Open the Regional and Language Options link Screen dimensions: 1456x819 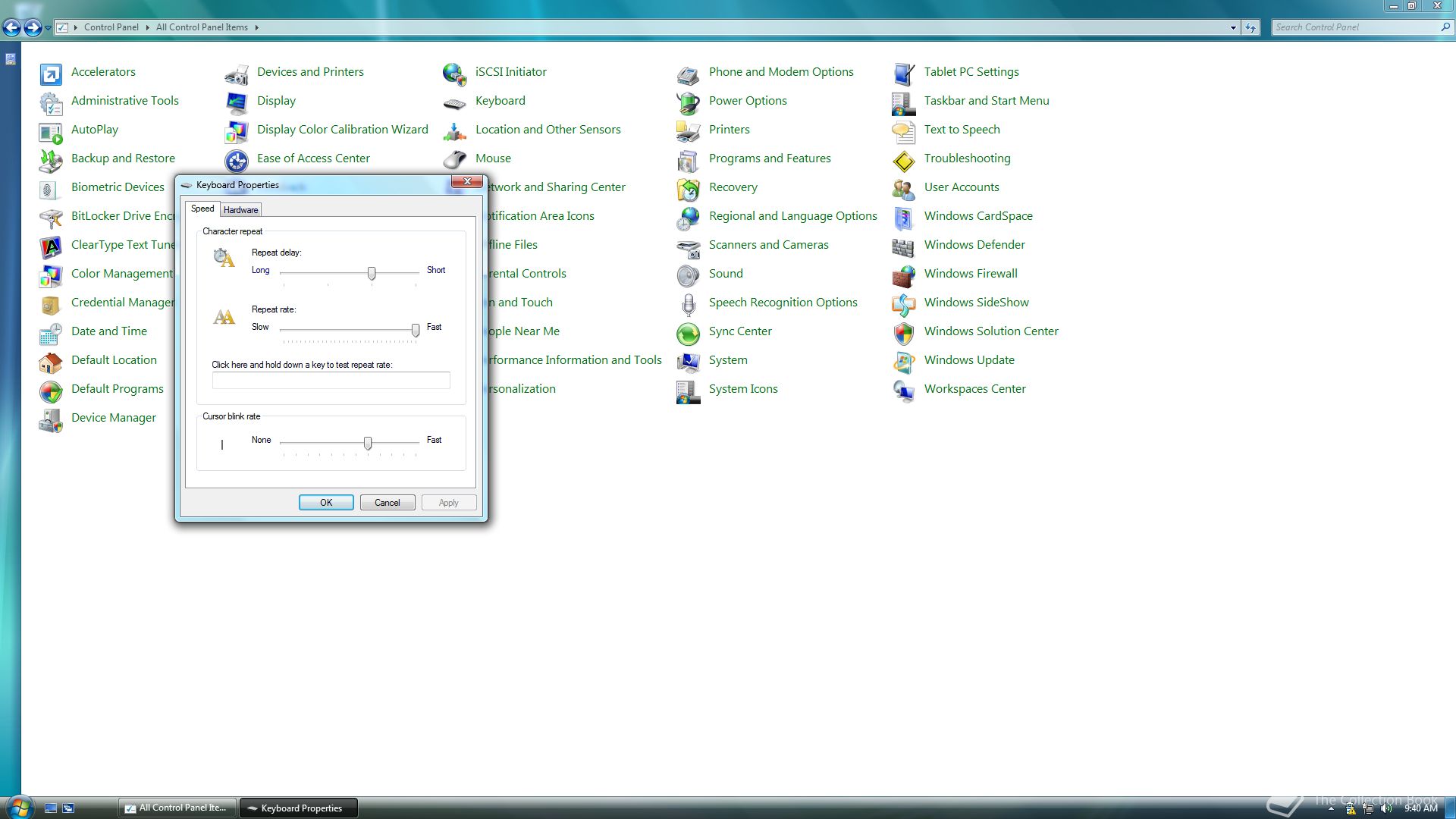click(792, 216)
